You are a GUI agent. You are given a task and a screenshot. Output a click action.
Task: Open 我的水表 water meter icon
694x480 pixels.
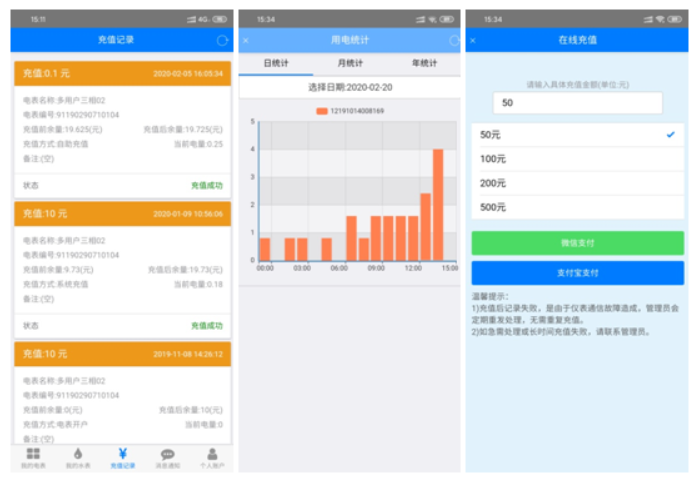point(78,454)
